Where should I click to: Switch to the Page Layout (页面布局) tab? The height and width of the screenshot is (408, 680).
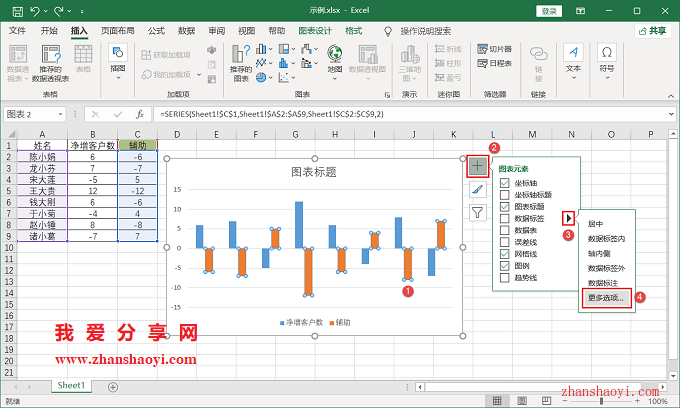coord(118,31)
